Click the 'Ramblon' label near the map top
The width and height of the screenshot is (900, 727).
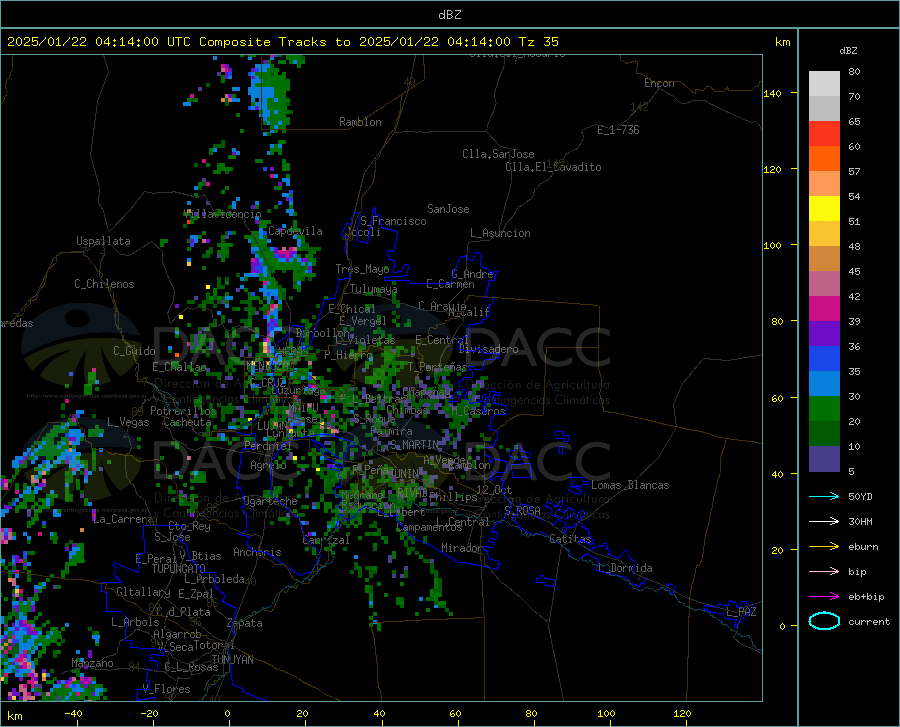360,122
